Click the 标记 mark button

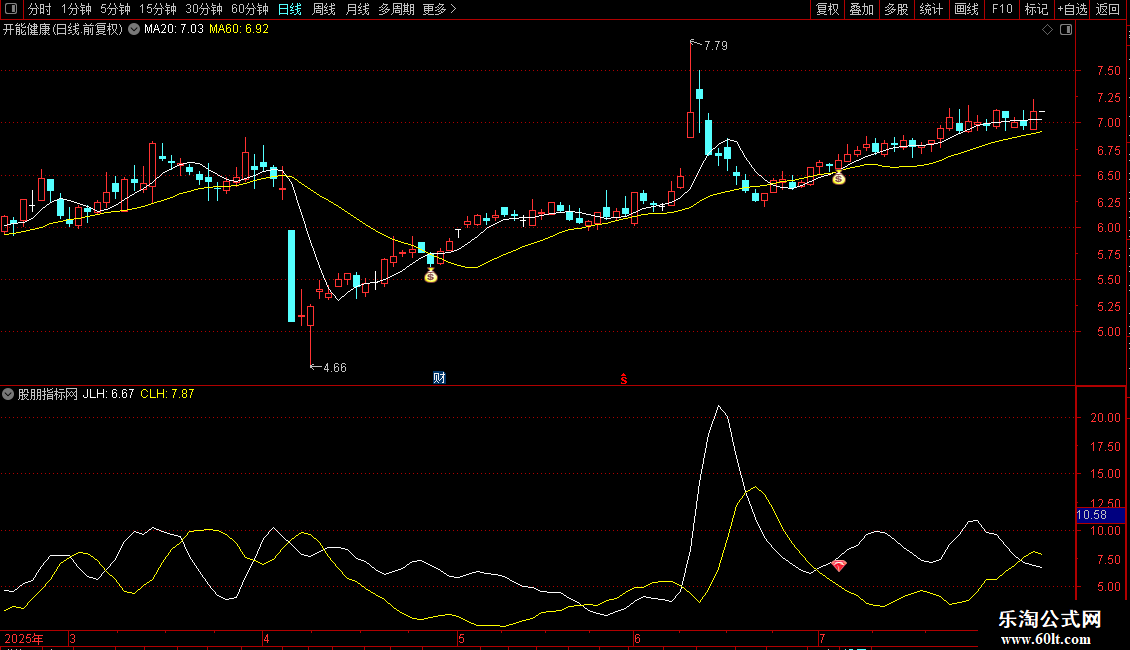tap(1036, 9)
